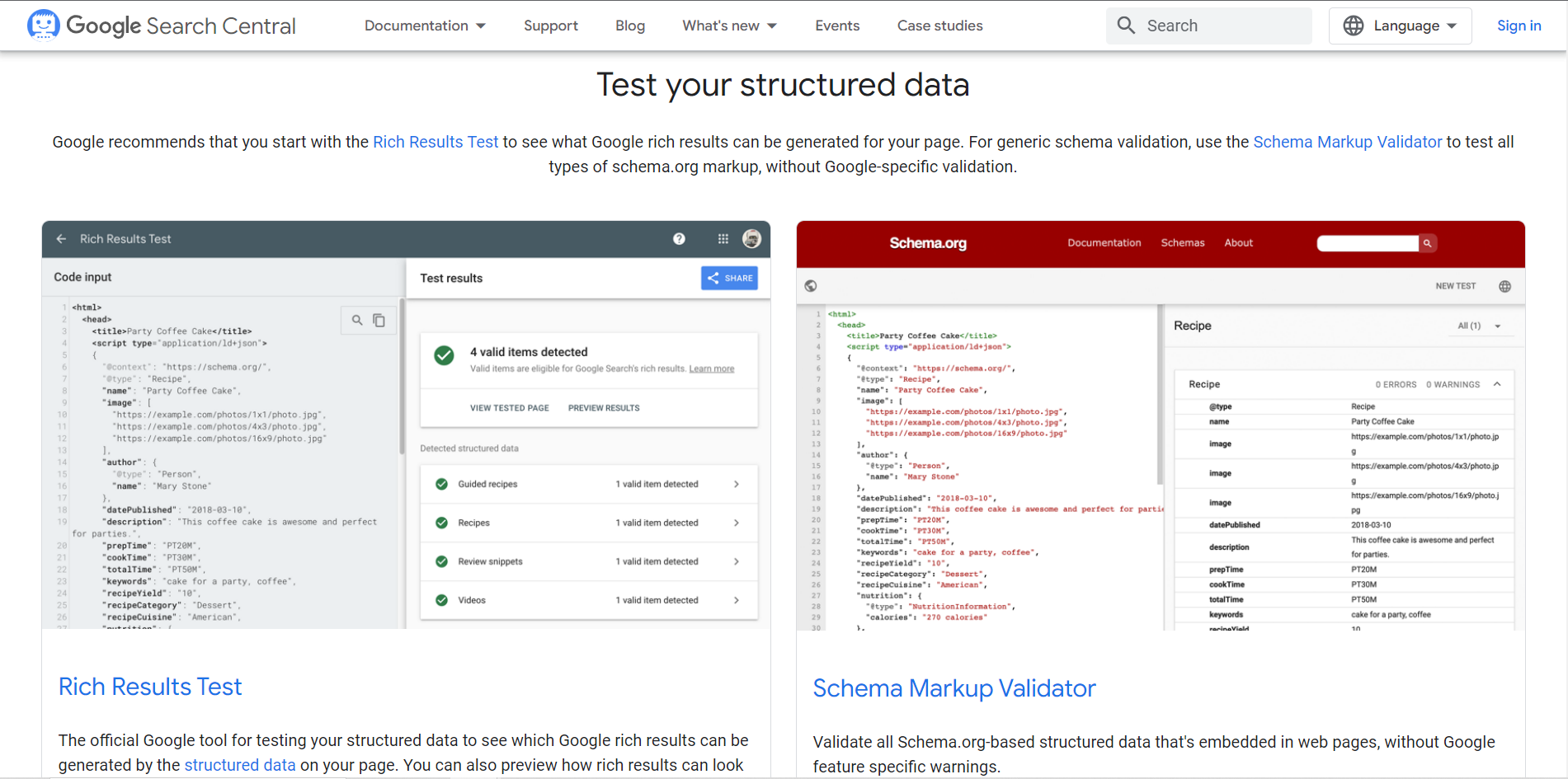
Task: Click the user avatar in Rich Results Test
Action: coord(752,239)
